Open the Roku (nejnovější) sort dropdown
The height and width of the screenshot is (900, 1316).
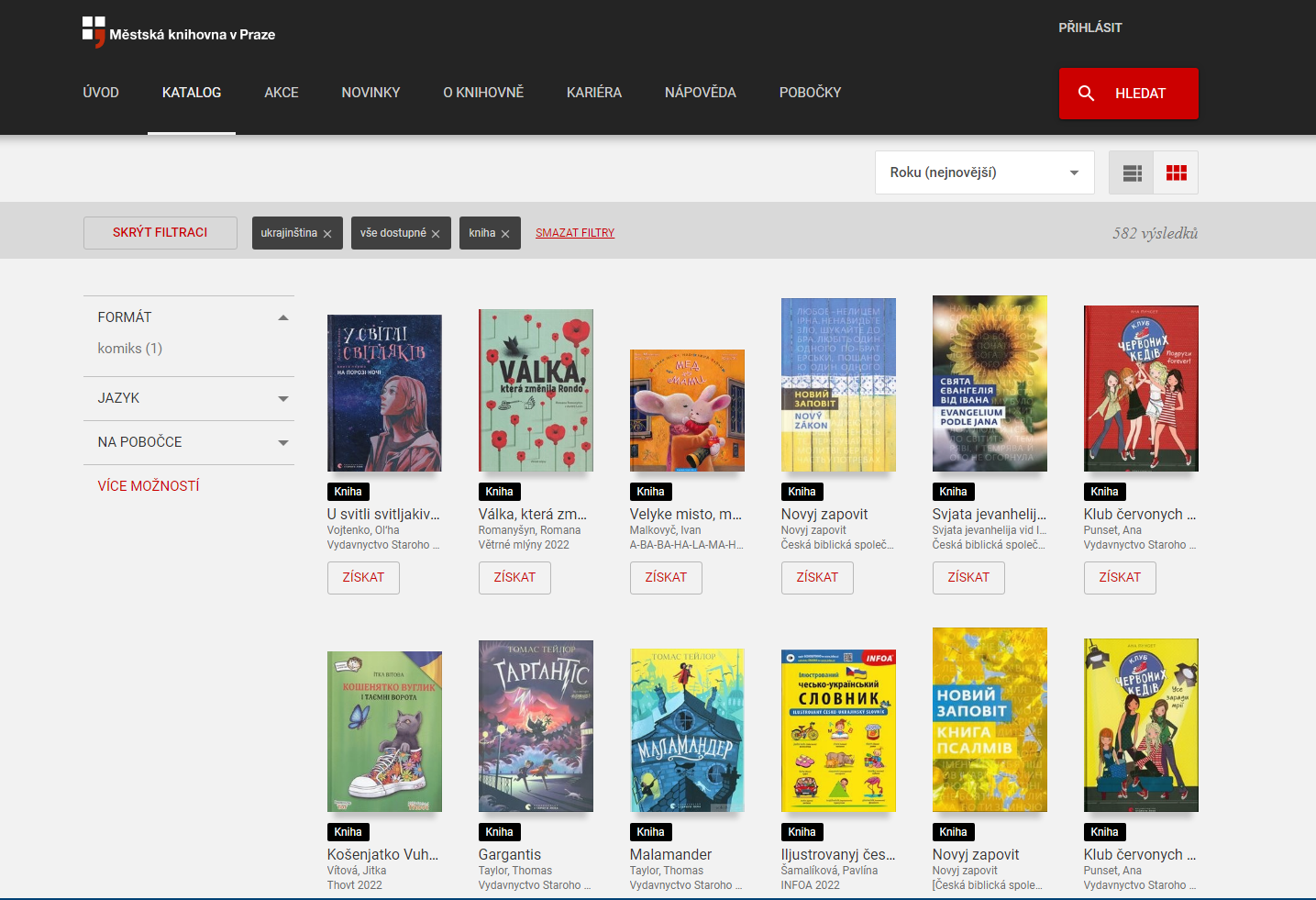tap(984, 172)
